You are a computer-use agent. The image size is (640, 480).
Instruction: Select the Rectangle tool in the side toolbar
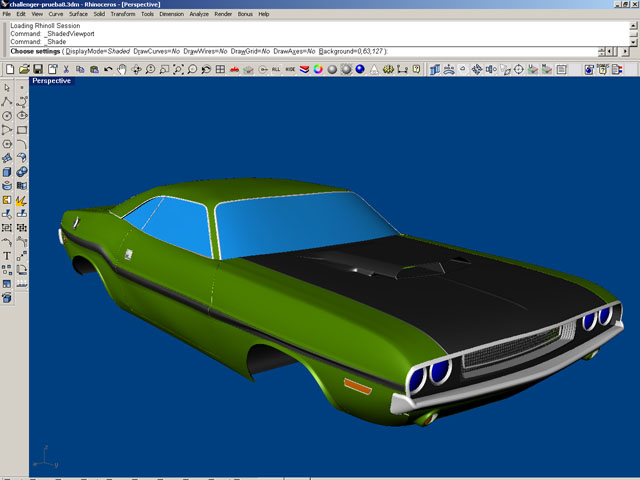pyautogui.click(x=22, y=130)
